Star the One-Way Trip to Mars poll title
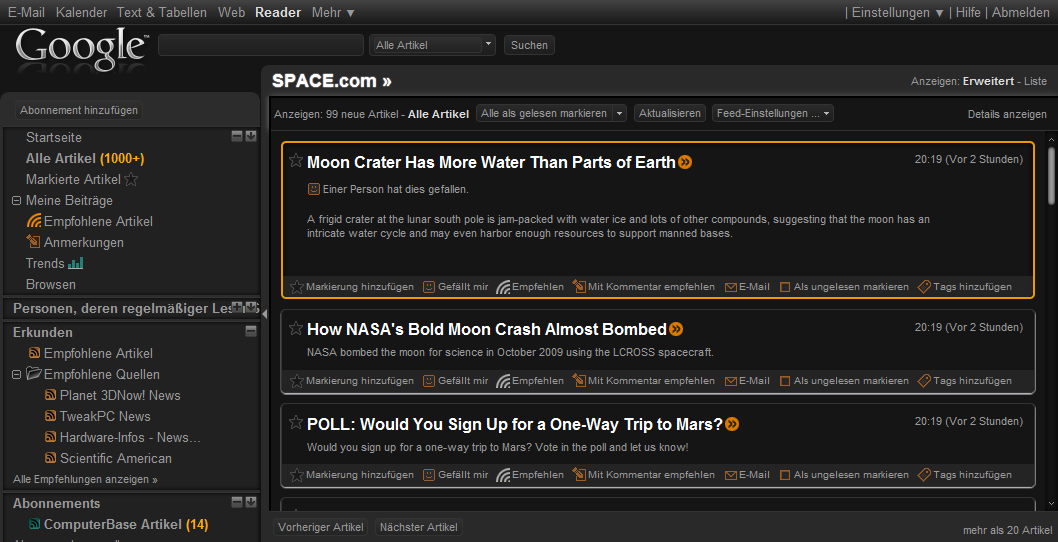The width and height of the screenshot is (1058, 542). pos(296,423)
